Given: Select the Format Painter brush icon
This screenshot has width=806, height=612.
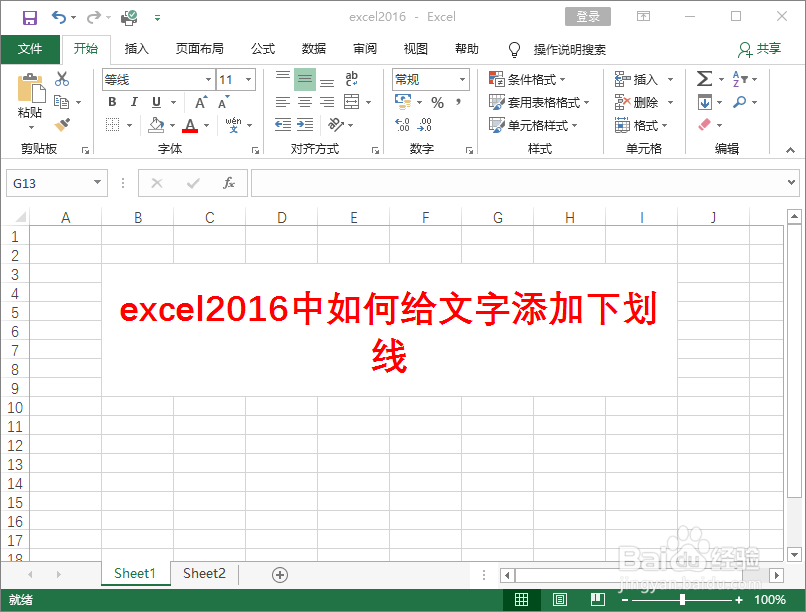Looking at the screenshot, I should (62, 124).
